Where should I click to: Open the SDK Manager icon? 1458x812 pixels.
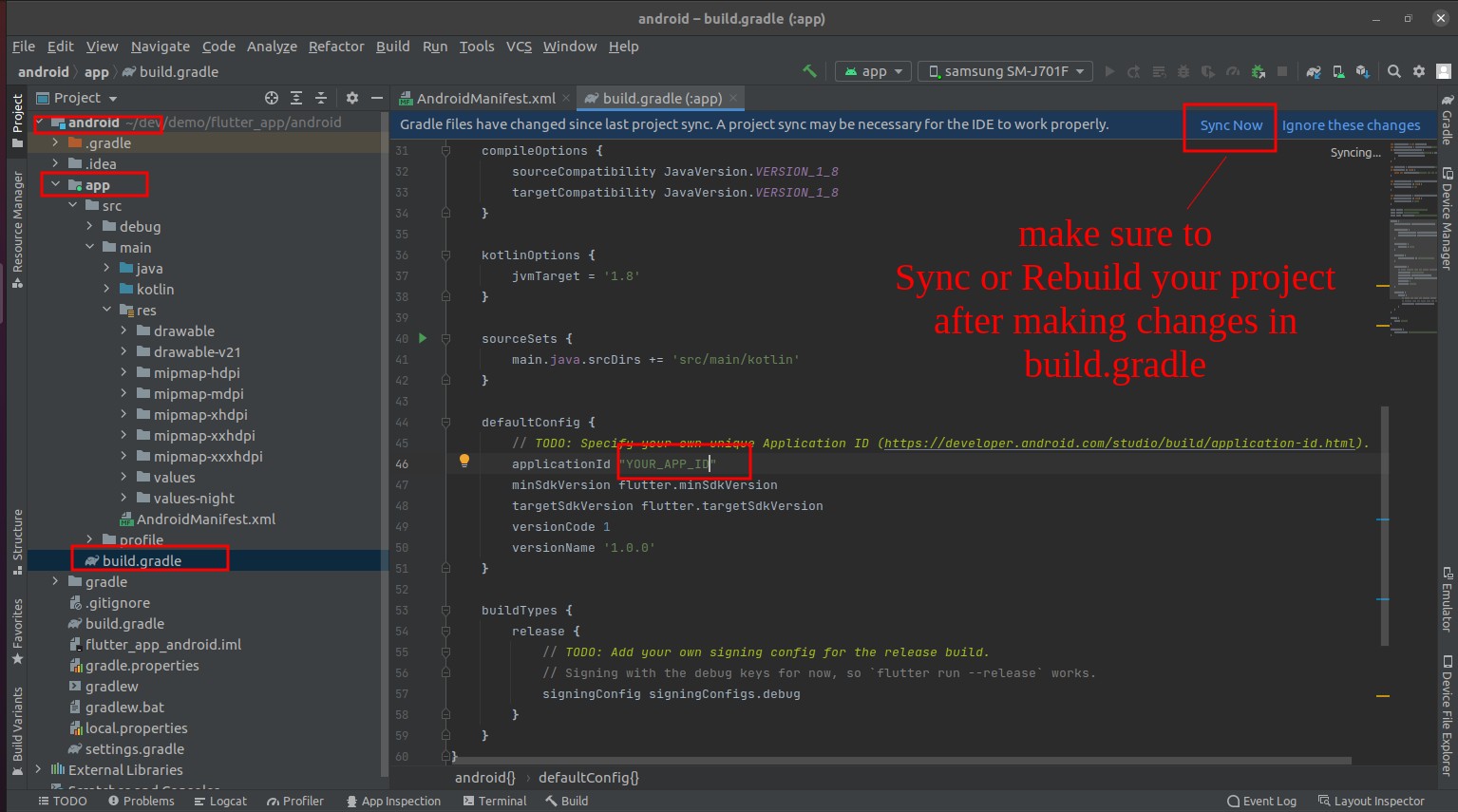tap(1363, 71)
